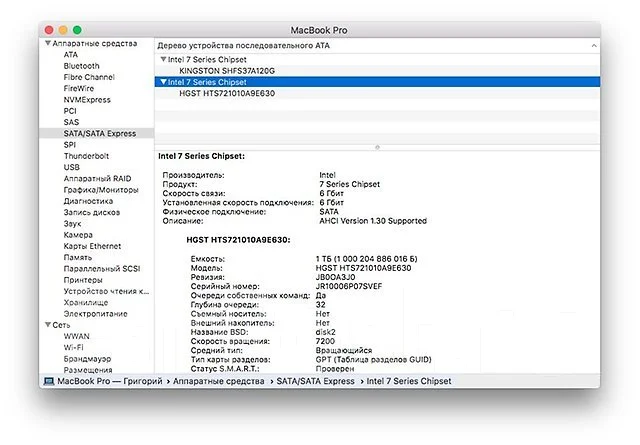The width and height of the screenshot is (640, 445).
Task: Open Устройство чтения к... item
Action: (x=106, y=291)
